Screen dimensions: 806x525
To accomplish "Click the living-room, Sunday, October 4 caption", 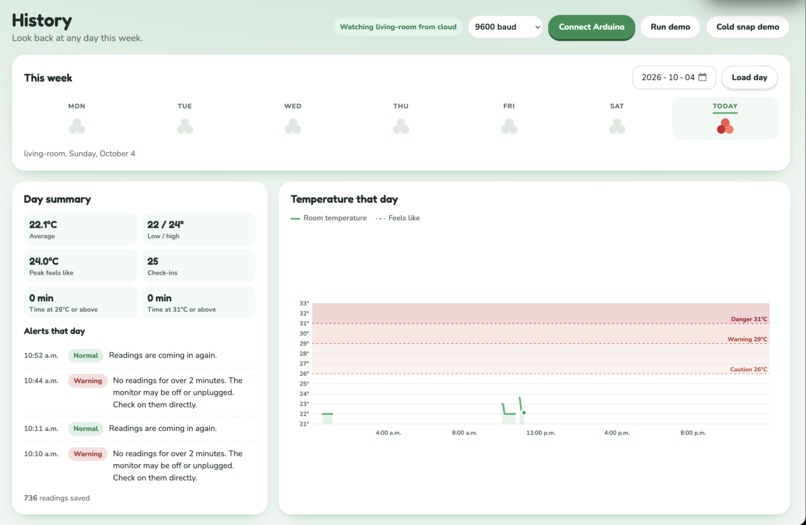I will pos(79,153).
